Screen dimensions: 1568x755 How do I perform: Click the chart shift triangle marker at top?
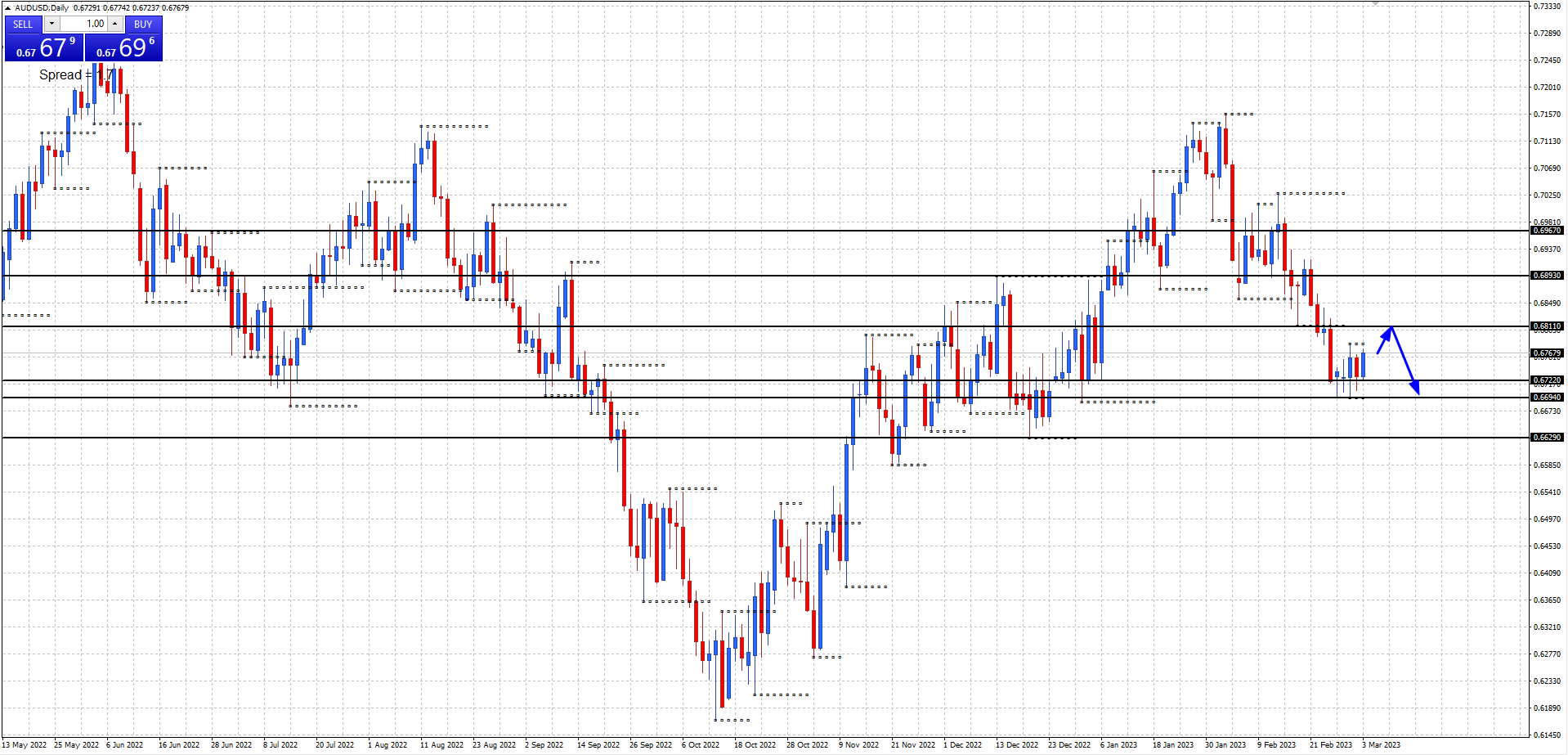tap(1376, 4)
